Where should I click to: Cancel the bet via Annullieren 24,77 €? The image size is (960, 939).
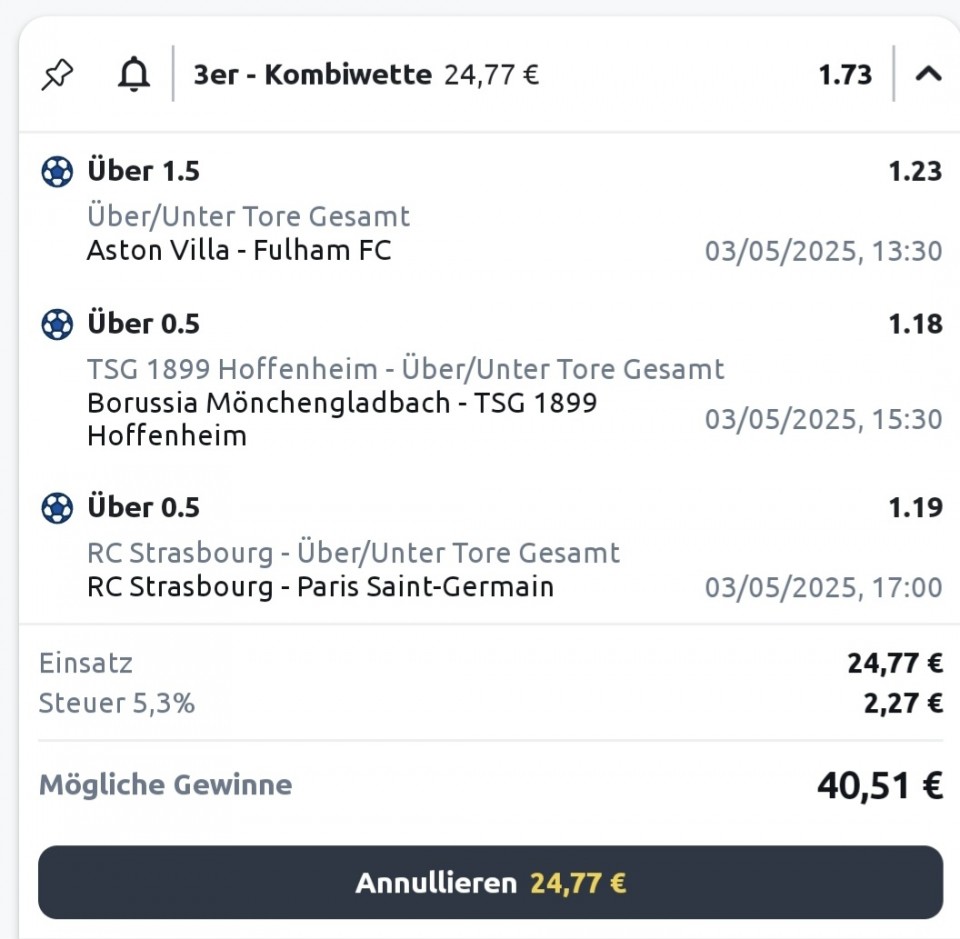(x=490, y=882)
